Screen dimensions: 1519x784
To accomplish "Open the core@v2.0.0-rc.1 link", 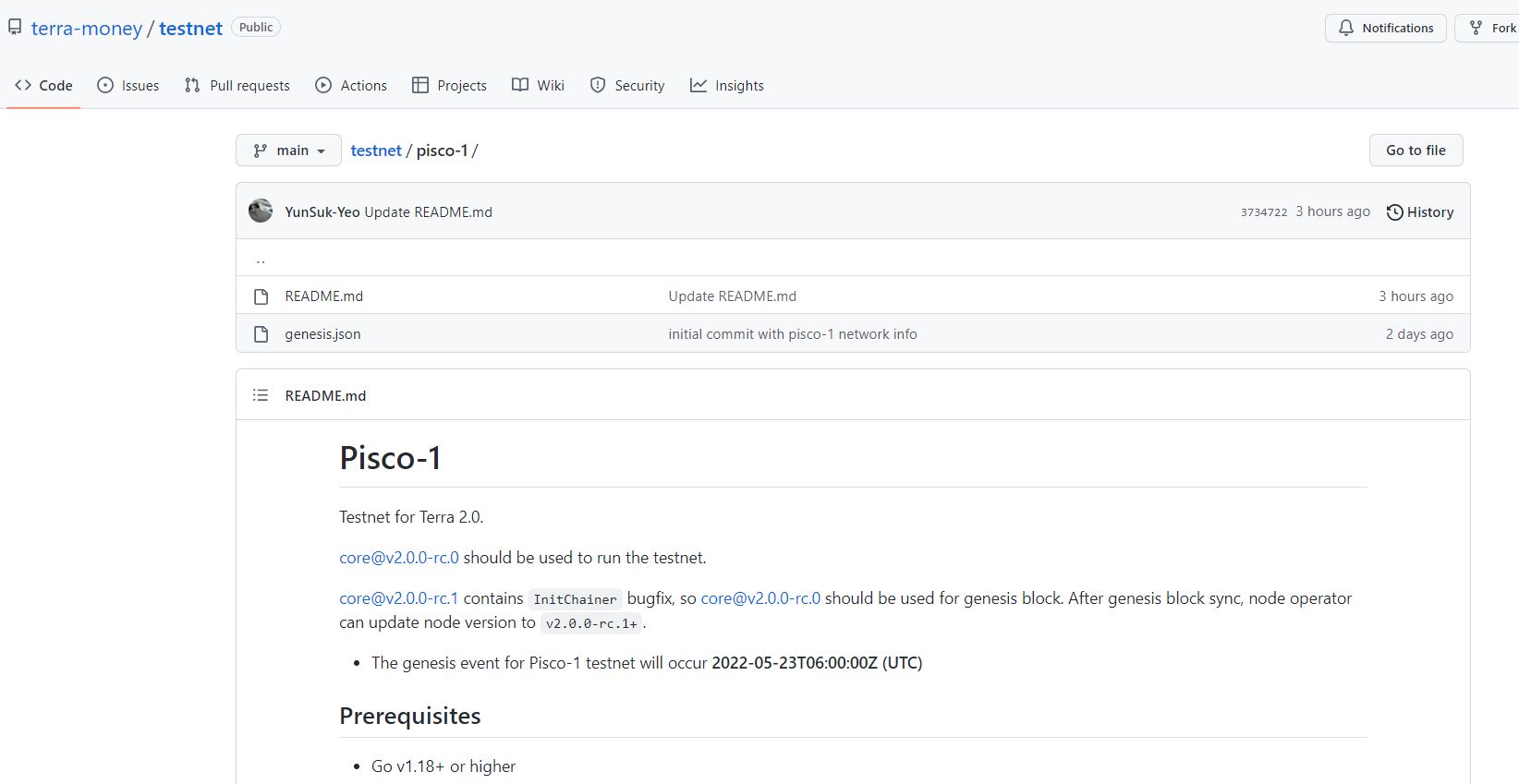I will (398, 598).
